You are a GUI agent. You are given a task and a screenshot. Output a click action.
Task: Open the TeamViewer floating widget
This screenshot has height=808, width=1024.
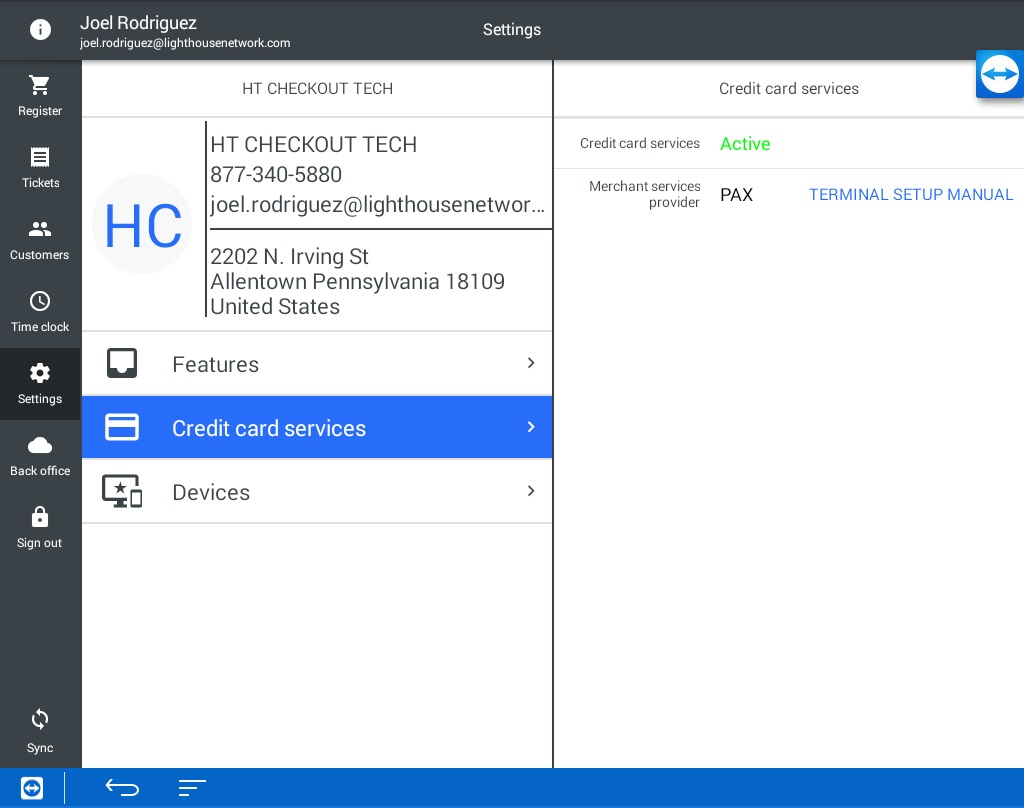click(999, 75)
